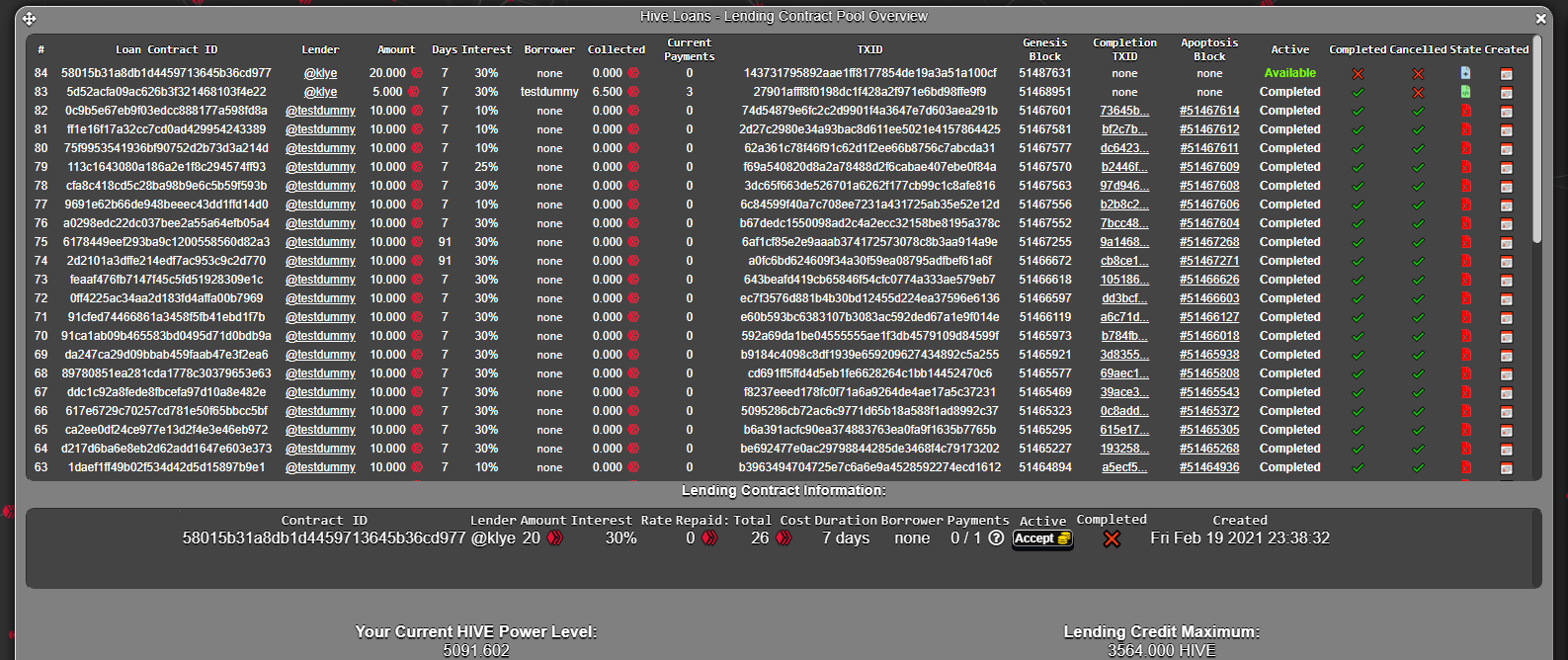This screenshot has height=660, width=1568.
Task: Open lender @testdummy link for contract 76
Action: tap(320, 223)
